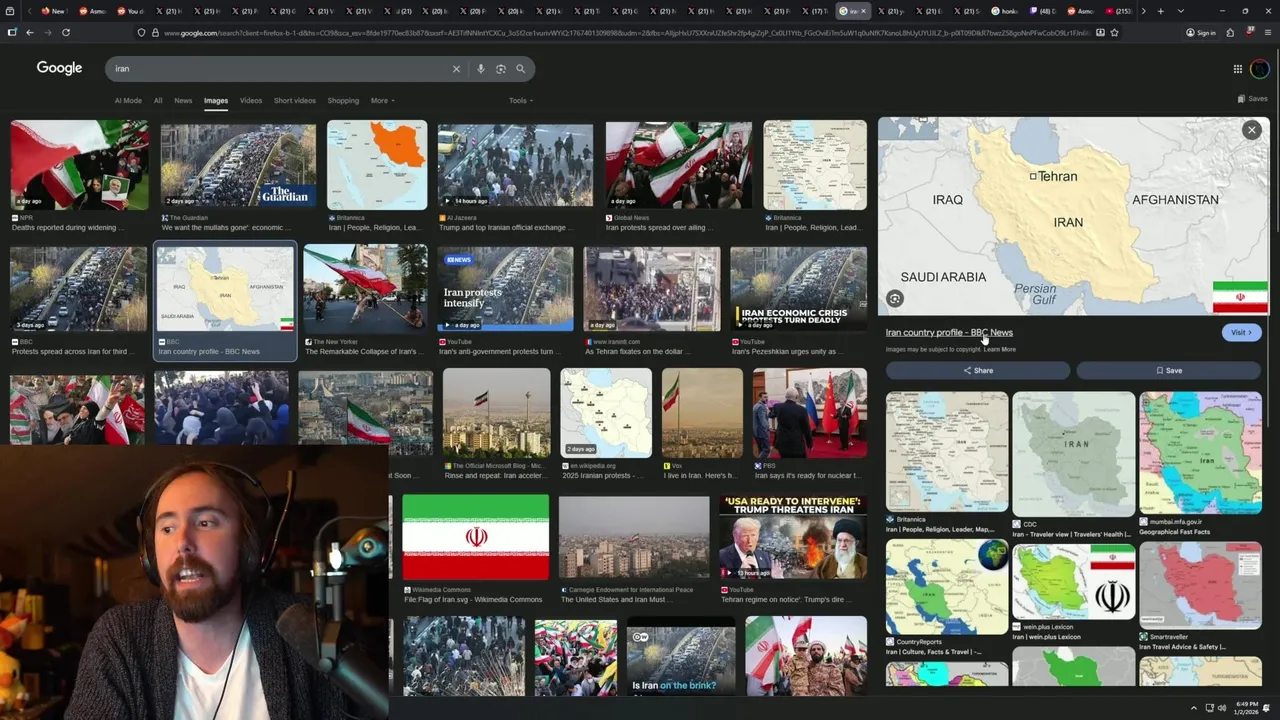Viewport: 1280px width, 720px height.
Task: Go back with browser back arrow
Action: coord(30,32)
